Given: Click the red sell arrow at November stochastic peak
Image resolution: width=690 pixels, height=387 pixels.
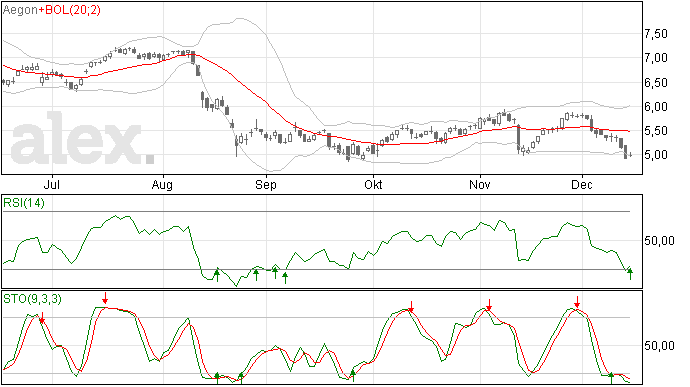Looking at the screenshot, I should click(x=489, y=305).
